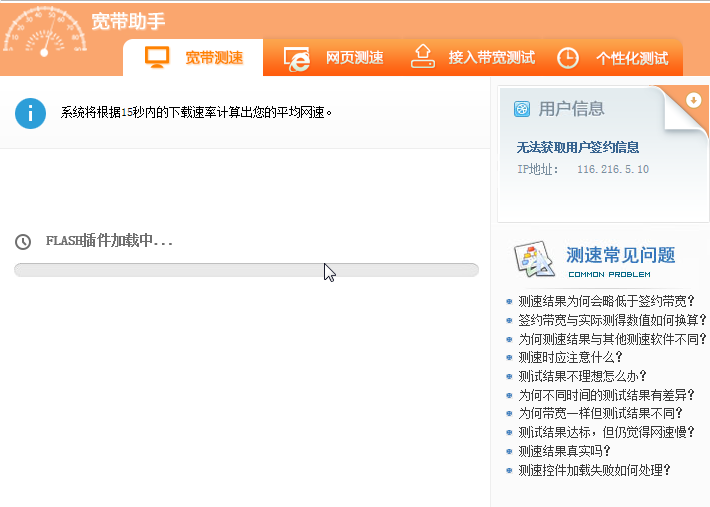The image size is (710, 507).
Task: Click the 无法获取用户签约信息 message
Action: pos(578,147)
